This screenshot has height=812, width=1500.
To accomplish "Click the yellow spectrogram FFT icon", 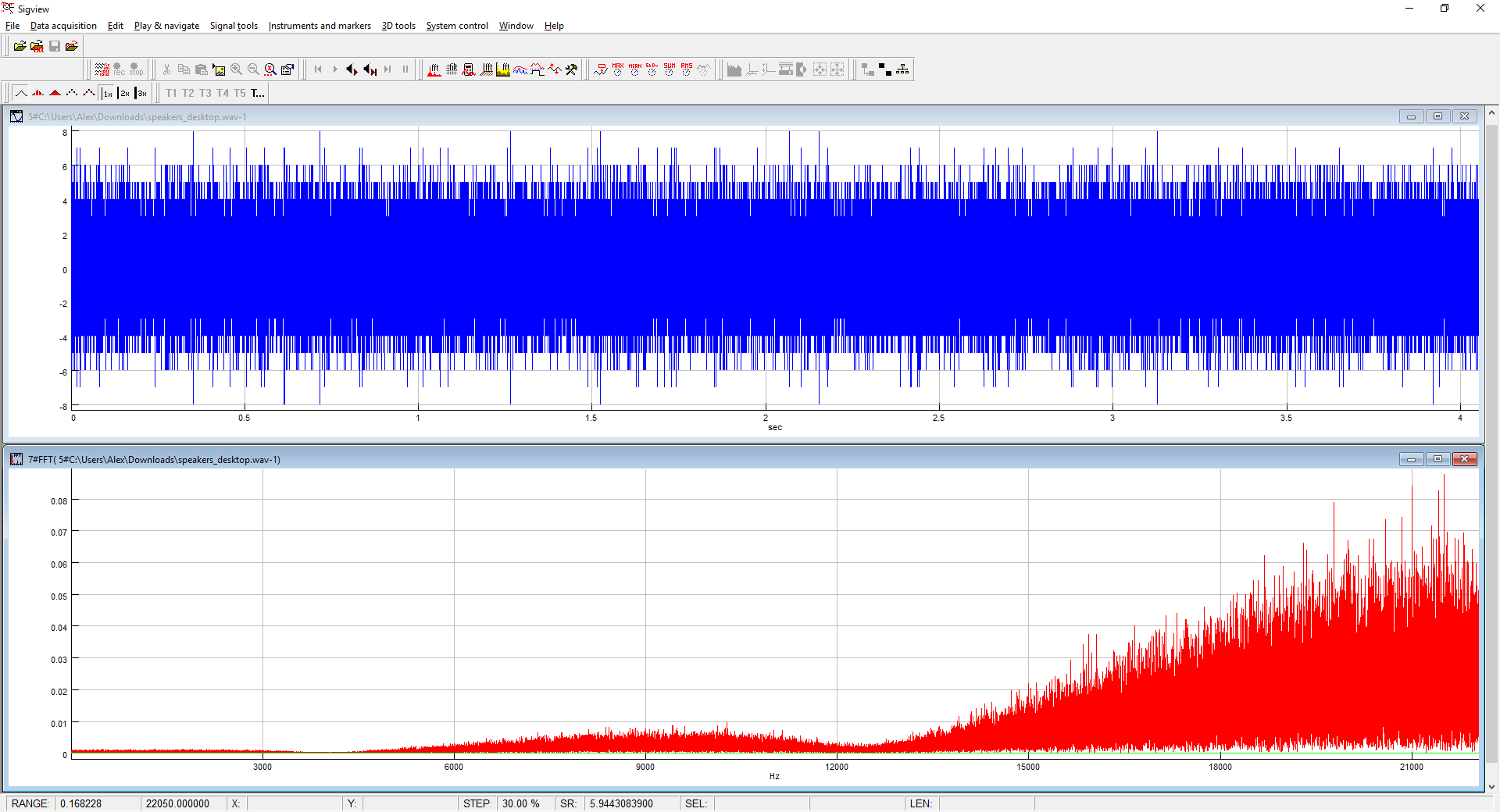I will 503,69.
